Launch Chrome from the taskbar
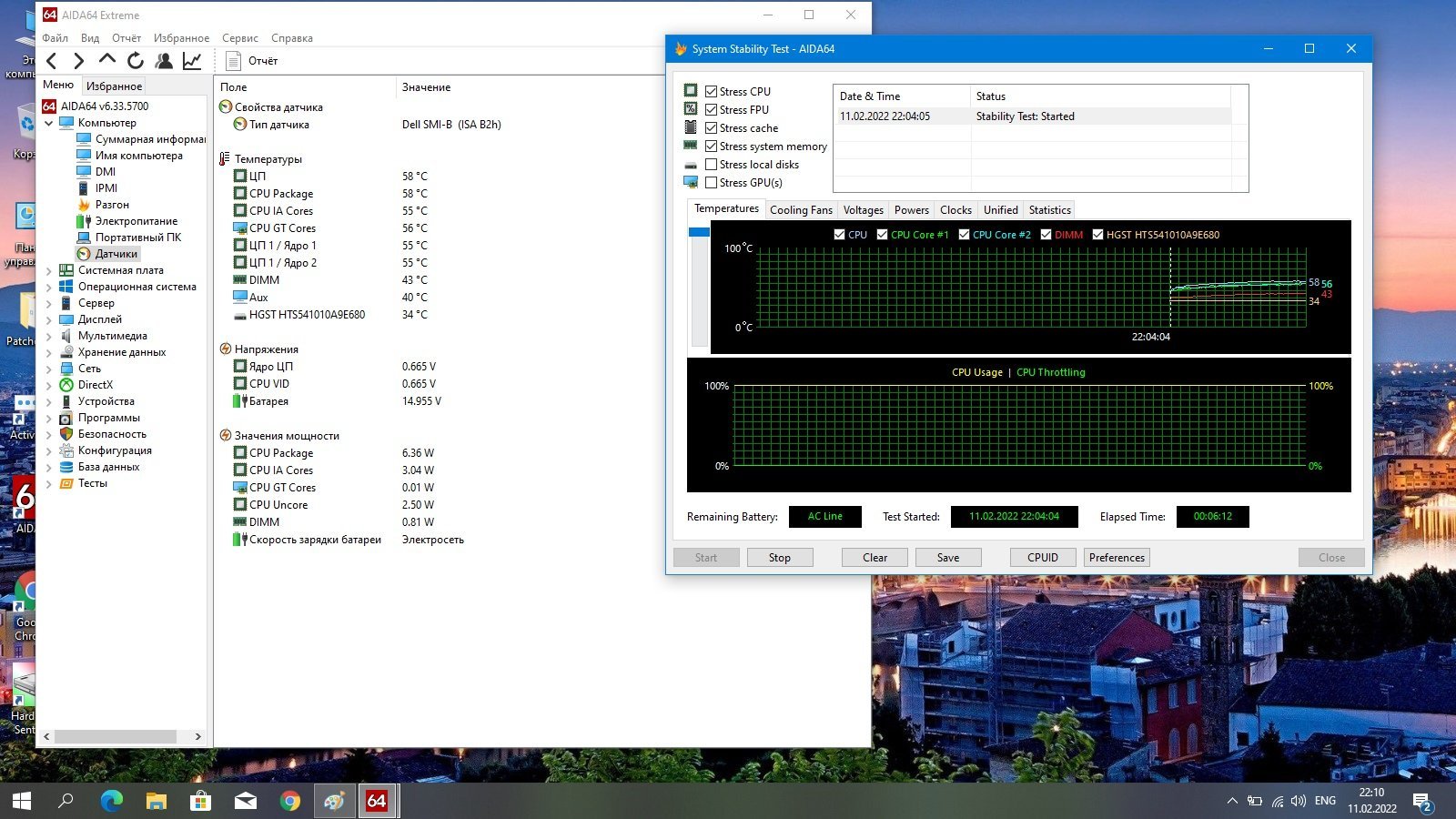The height and width of the screenshot is (819, 1456). [289, 801]
